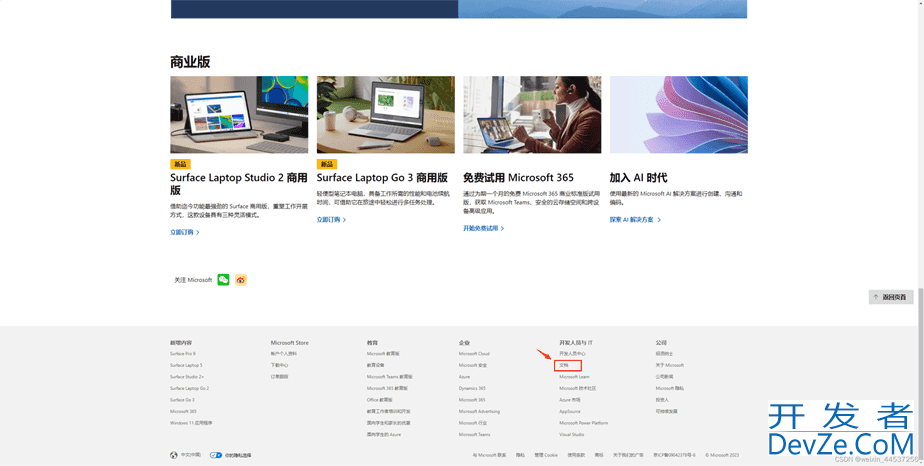Open Surface Pro 9 footer link
This screenshot has width=924, height=466.
[x=183, y=353]
